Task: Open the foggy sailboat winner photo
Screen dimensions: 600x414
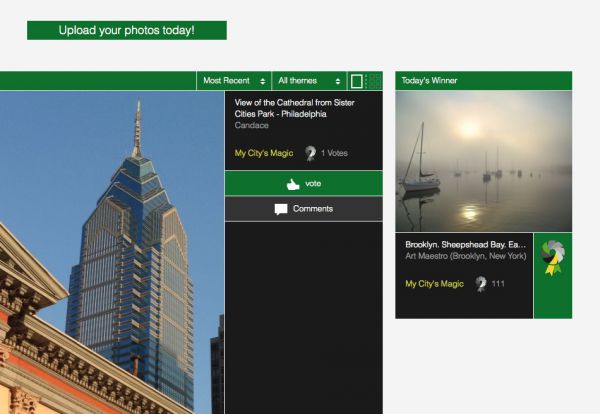Action: pyautogui.click(x=483, y=161)
